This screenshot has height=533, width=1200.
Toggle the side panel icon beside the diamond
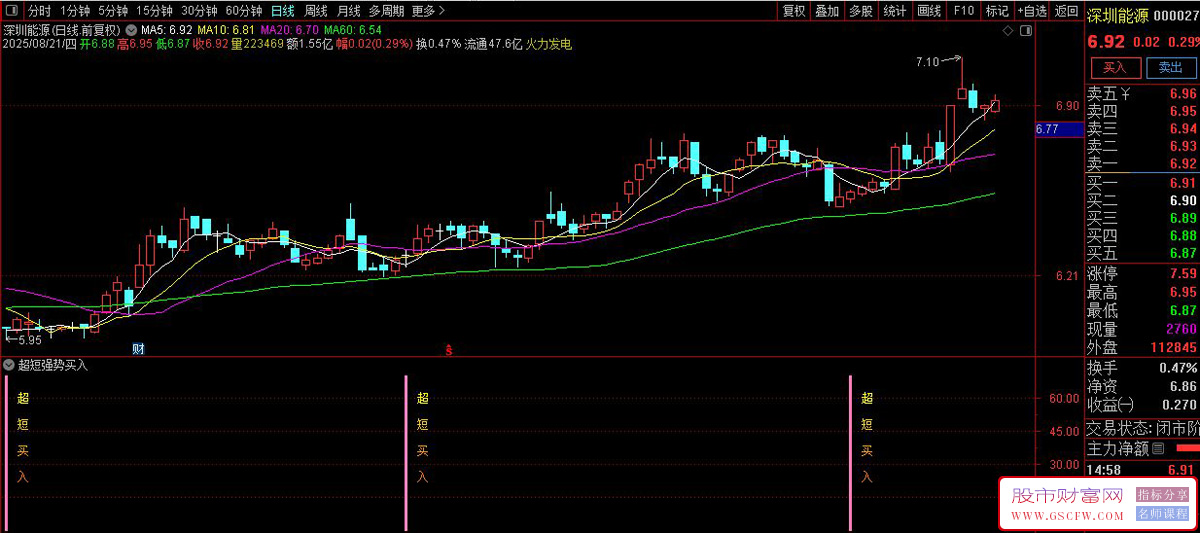1024,32
